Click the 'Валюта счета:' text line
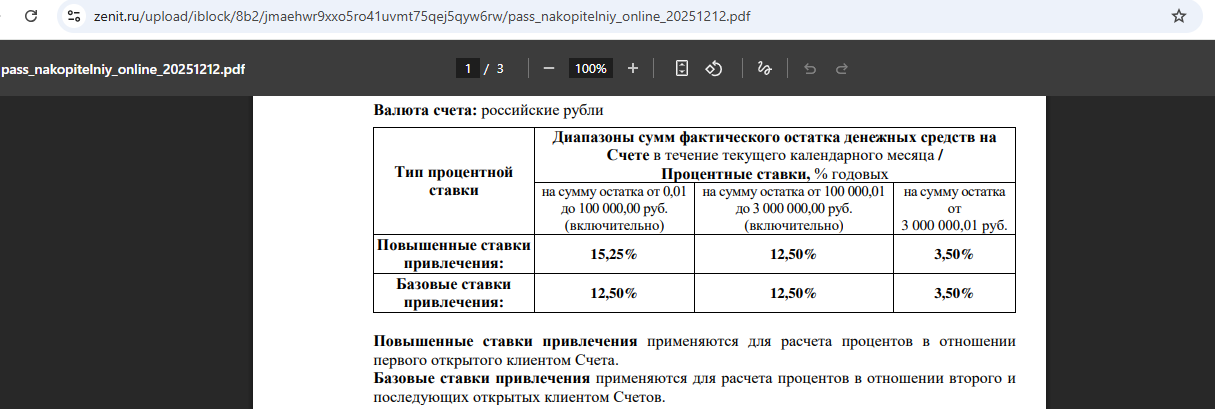 pyautogui.click(x=489, y=109)
